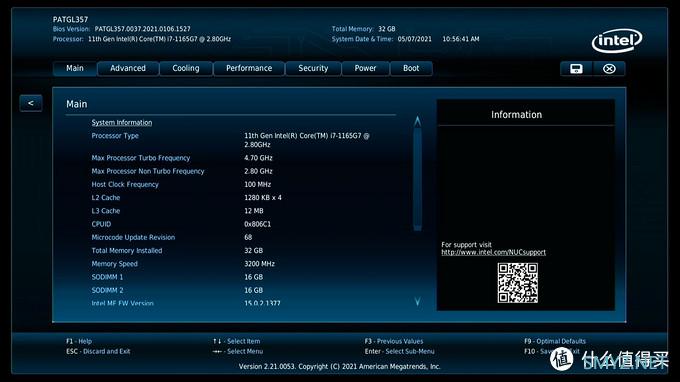Click the back arrow button
This screenshot has width=680, height=382.
click(31, 103)
